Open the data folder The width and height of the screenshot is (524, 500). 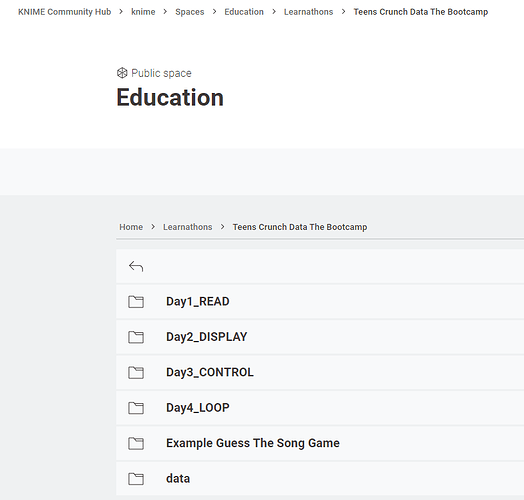pyautogui.click(x=178, y=479)
